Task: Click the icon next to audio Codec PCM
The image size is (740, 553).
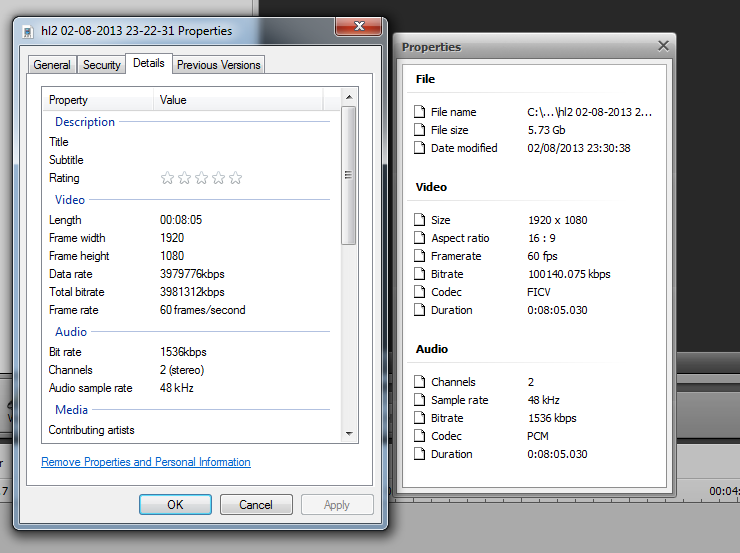Action: (420, 436)
